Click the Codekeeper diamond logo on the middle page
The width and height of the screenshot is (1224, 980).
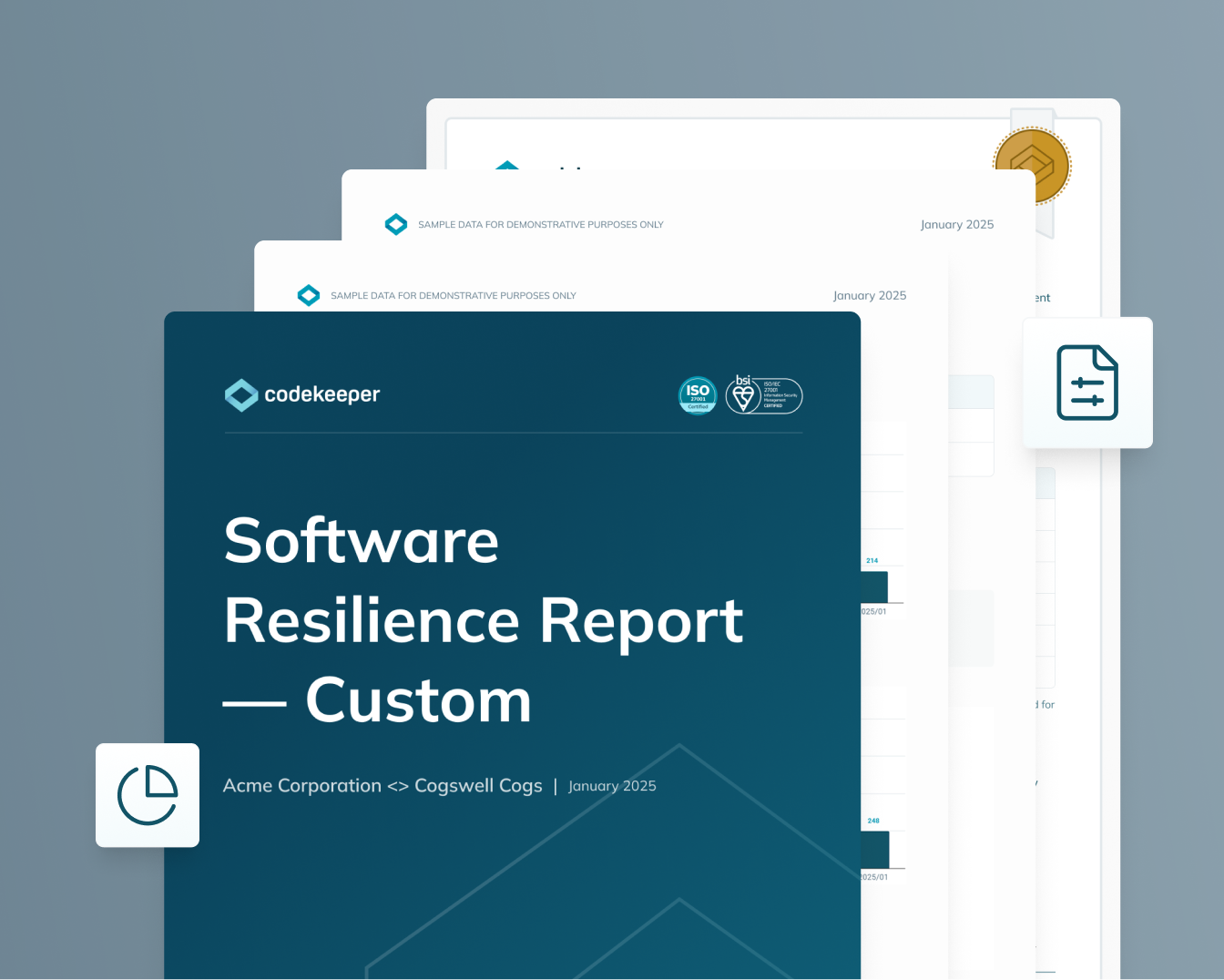(396, 224)
